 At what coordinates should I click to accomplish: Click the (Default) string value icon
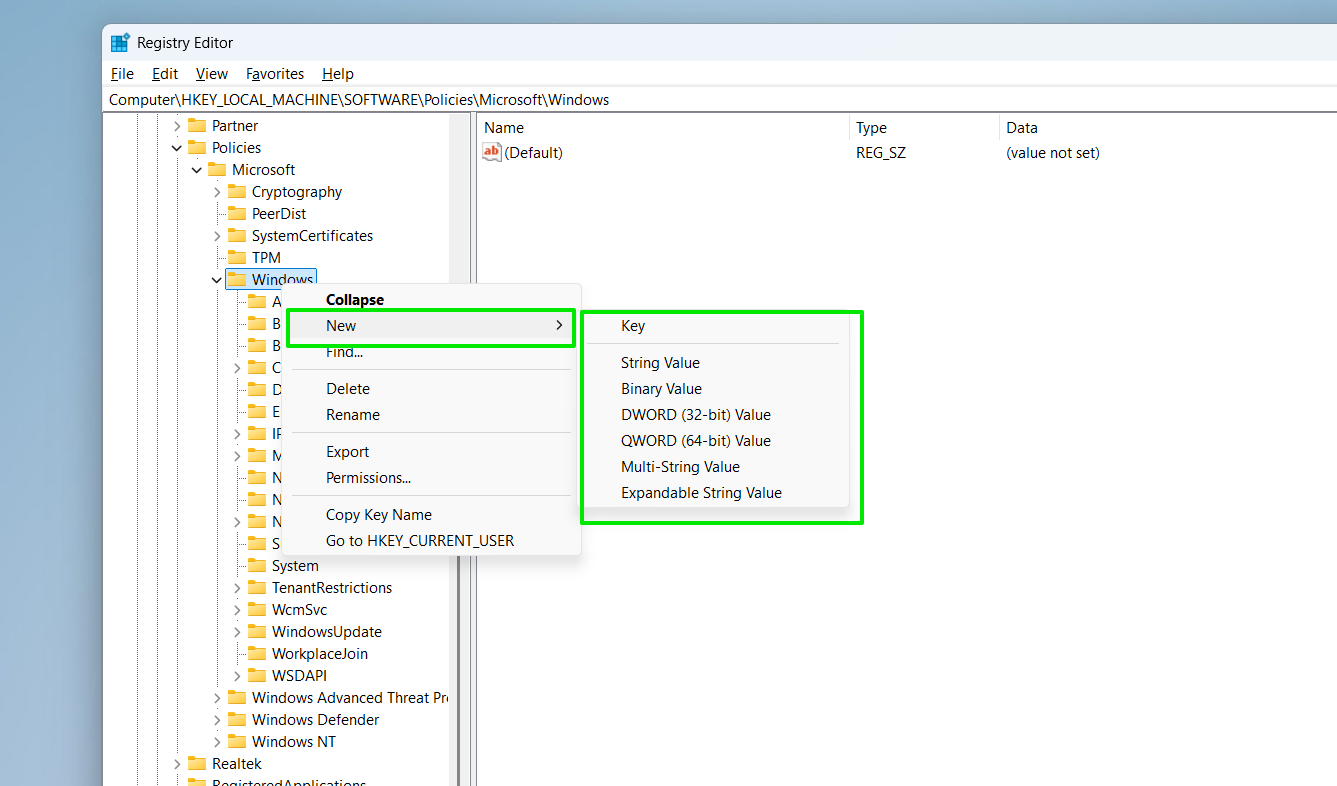click(492, 153)
